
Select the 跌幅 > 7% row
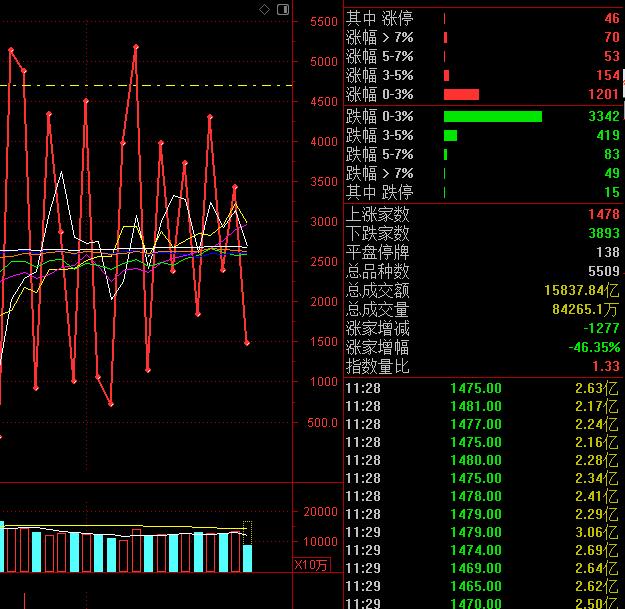pyautogui.click(x=483, y=173)
